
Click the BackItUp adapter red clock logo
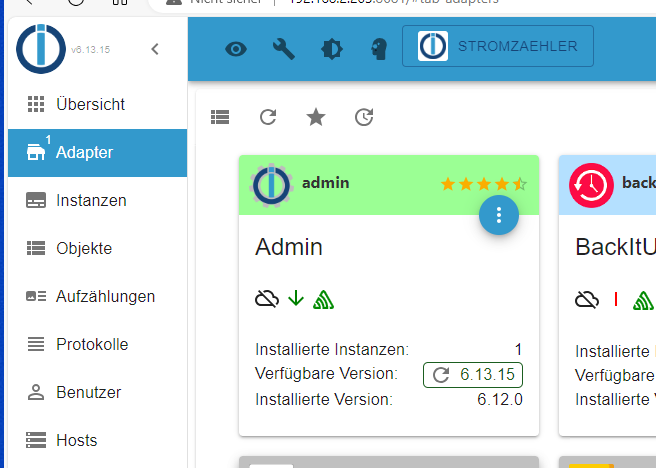(x=591, y=185)
